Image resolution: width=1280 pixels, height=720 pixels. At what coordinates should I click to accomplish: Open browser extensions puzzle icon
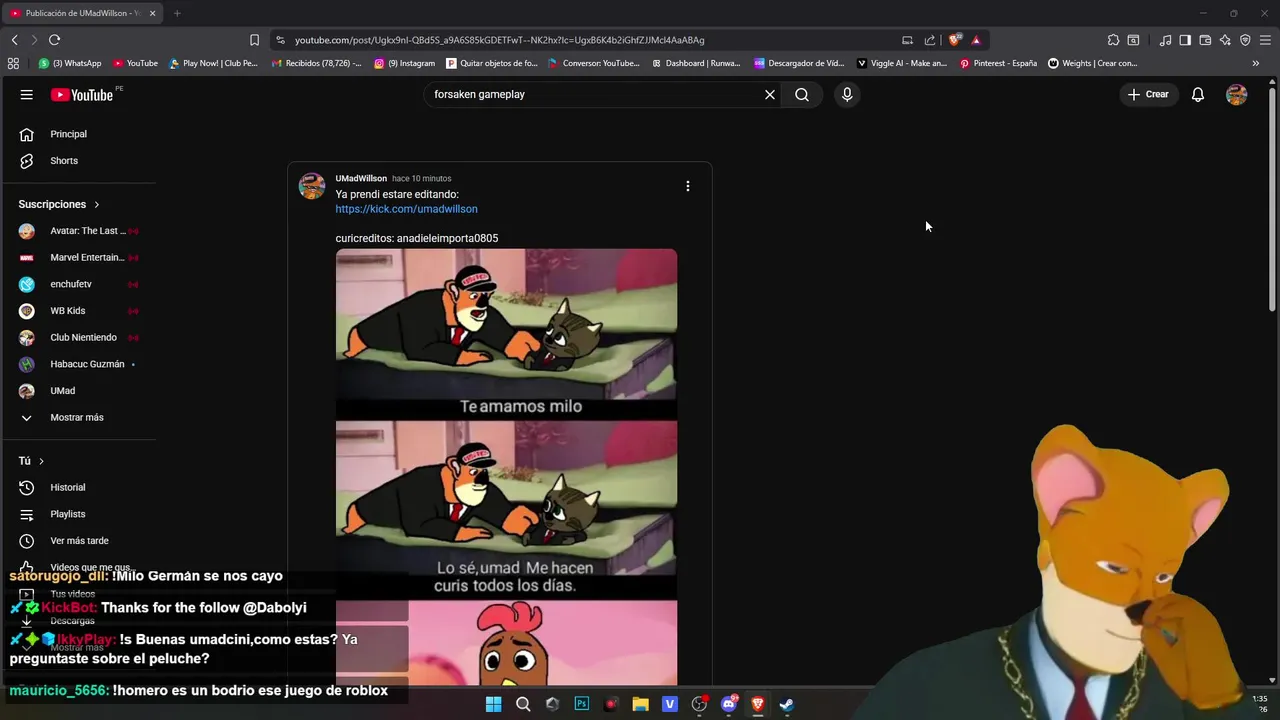(1113, 40)
